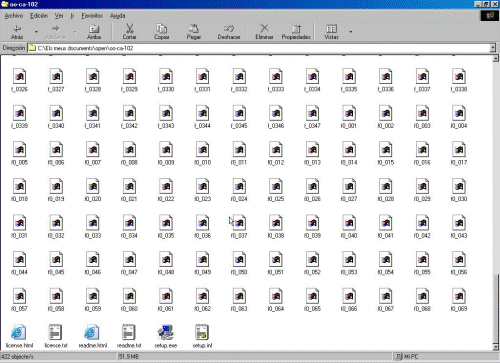Screen dimensions: 500x363
Task: Expand the Adelante history dropdown arrow
Action: click(75, 32)
